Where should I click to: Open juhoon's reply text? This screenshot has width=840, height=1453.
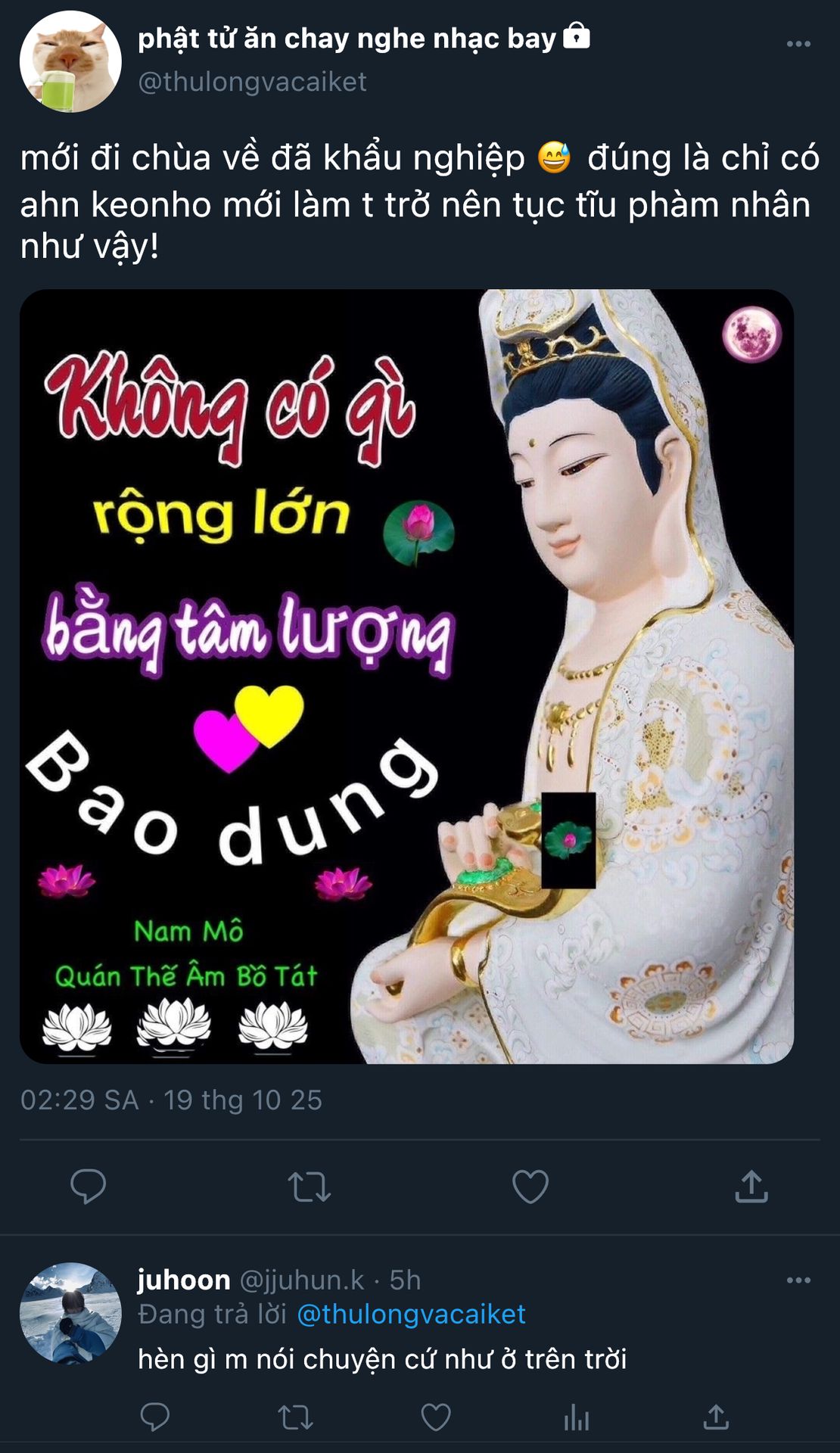click(382, 1359)
